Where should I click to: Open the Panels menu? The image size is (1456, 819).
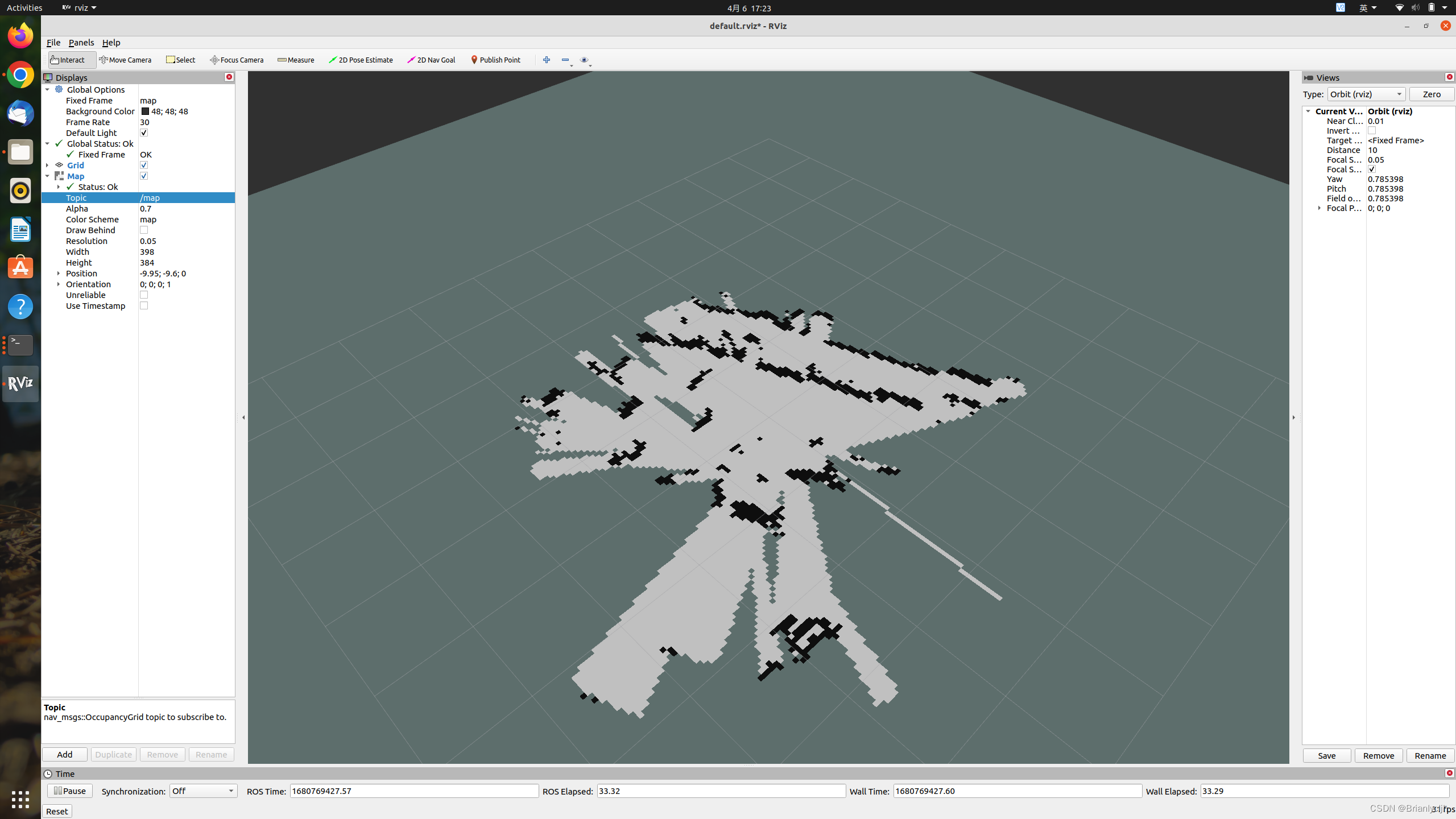81,43
